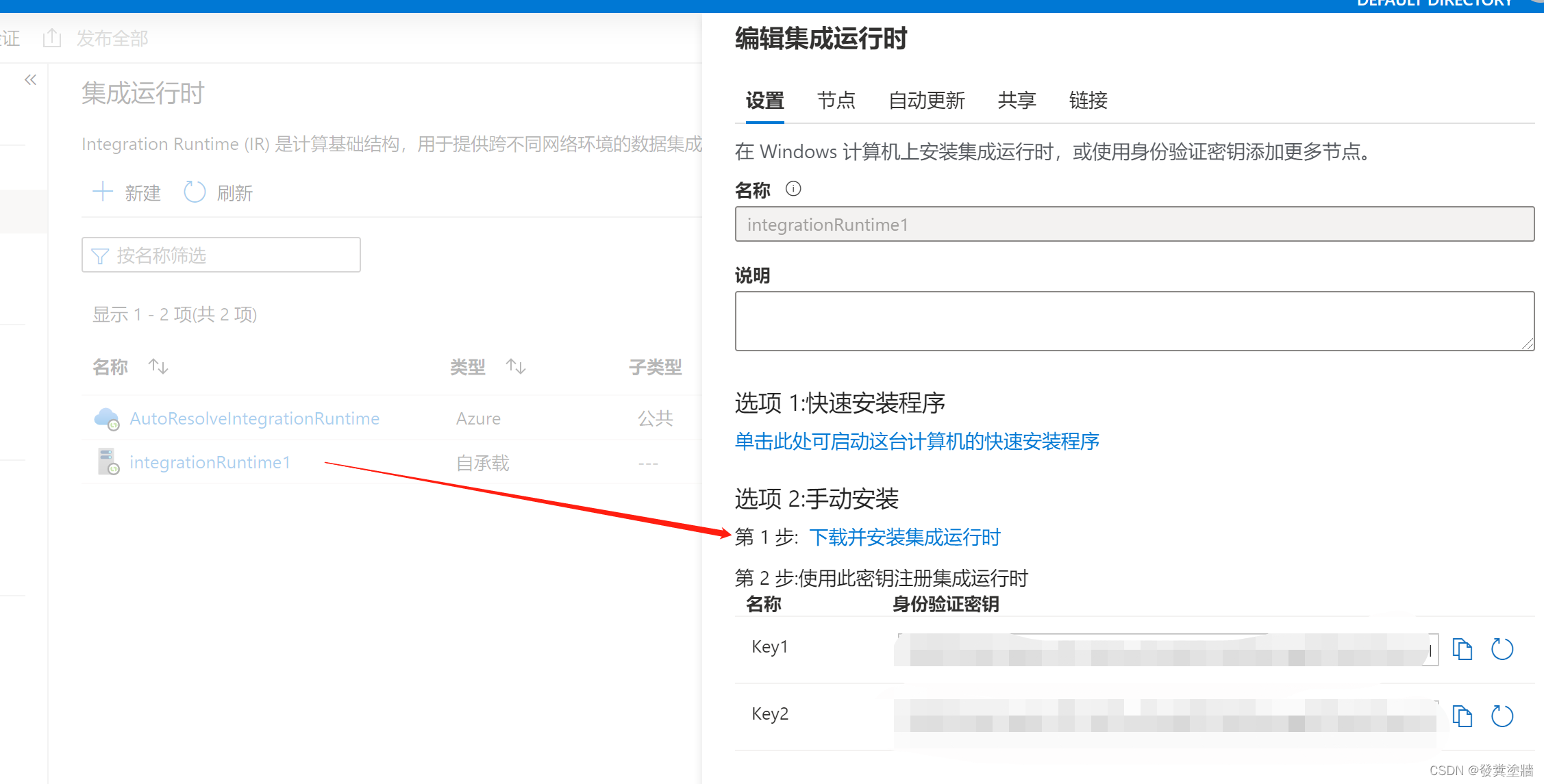
Task: Open the 自动更新 tab
Action: tap(926, 101)
